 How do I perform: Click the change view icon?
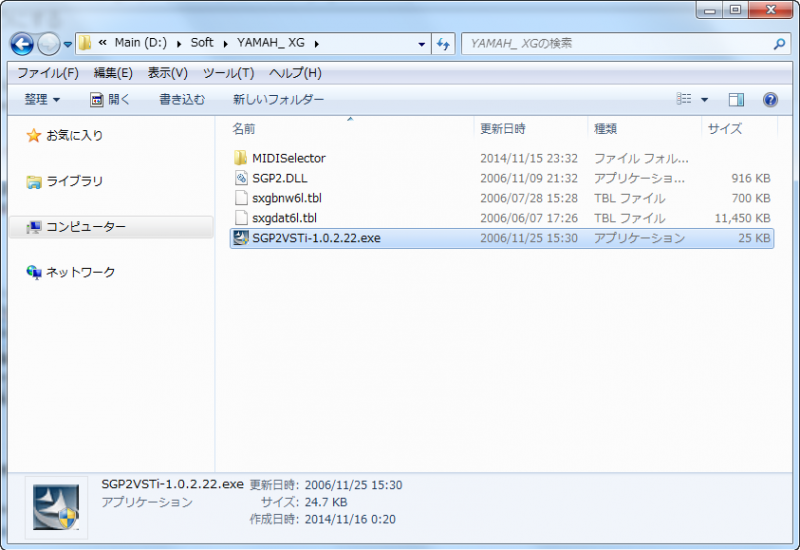tap(684, 99)
